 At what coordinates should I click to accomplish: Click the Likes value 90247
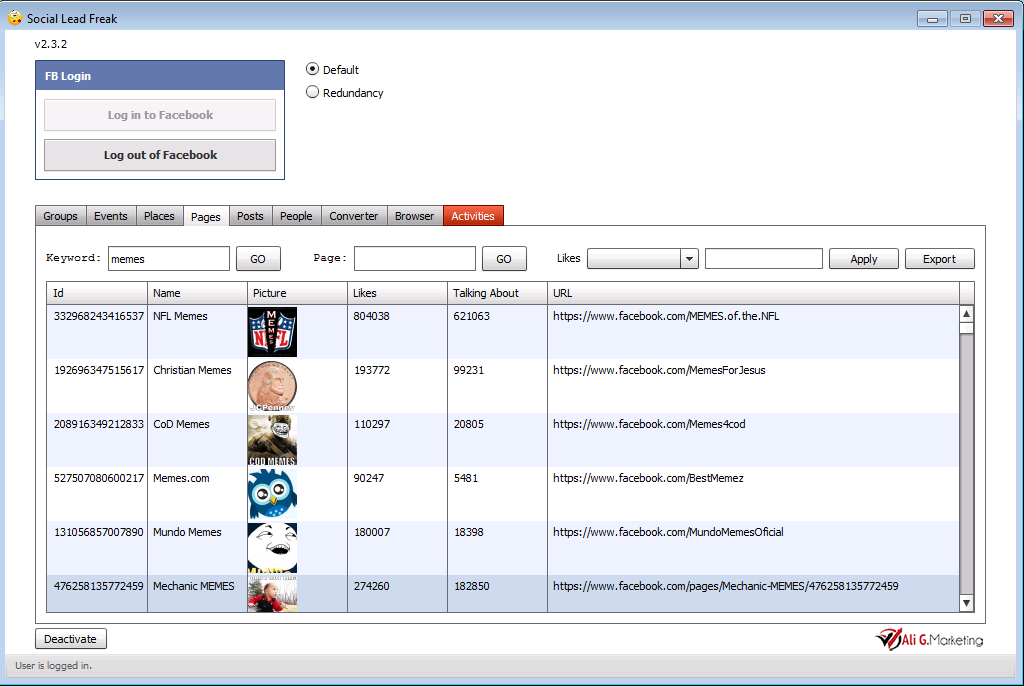[x=368, y=479]
